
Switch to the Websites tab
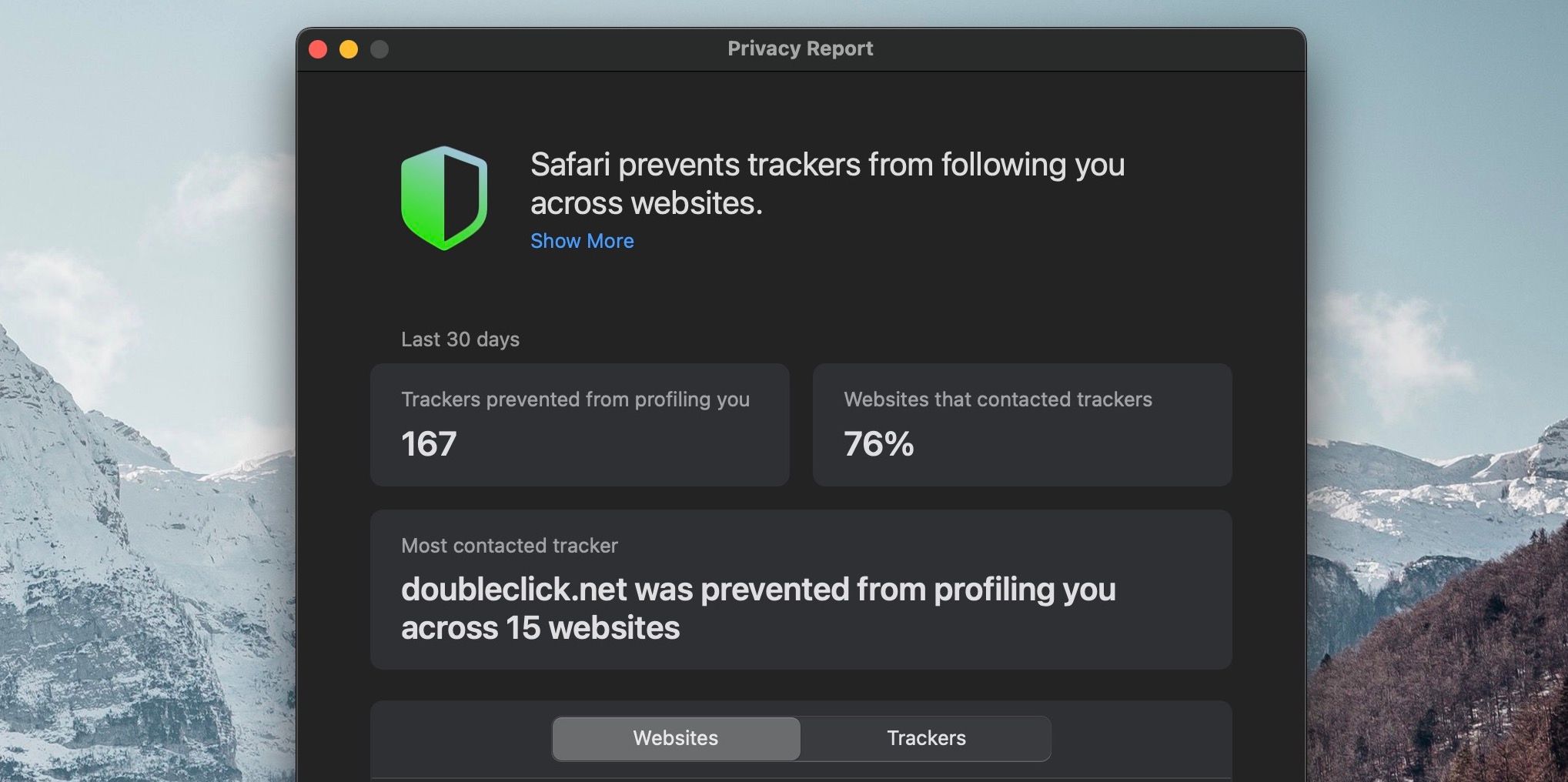[676, 738]
